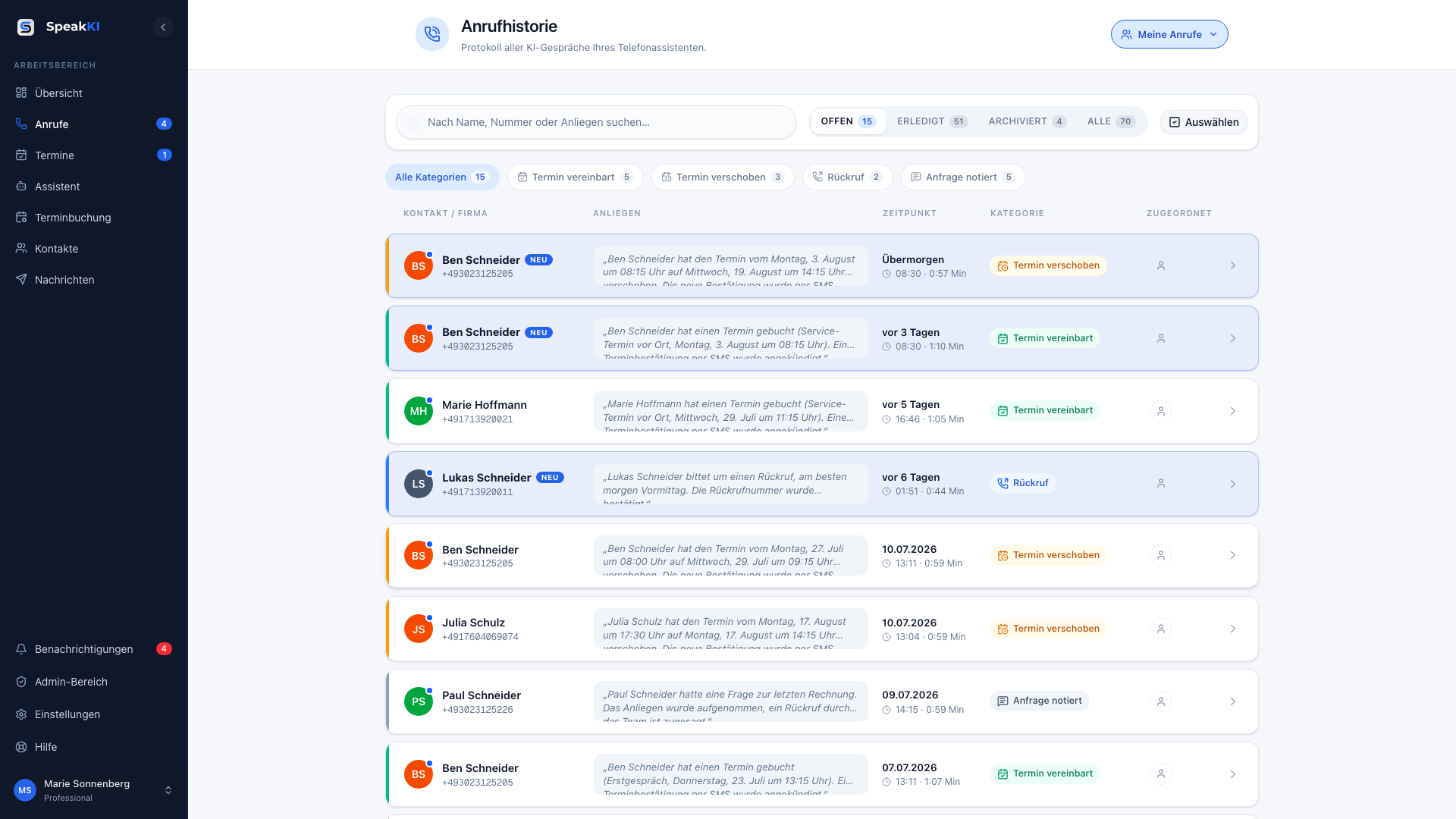Expand Lukas Schneider call details chevron
The height and width of the screenshot is (819, 1456).
coord(1232,484)
